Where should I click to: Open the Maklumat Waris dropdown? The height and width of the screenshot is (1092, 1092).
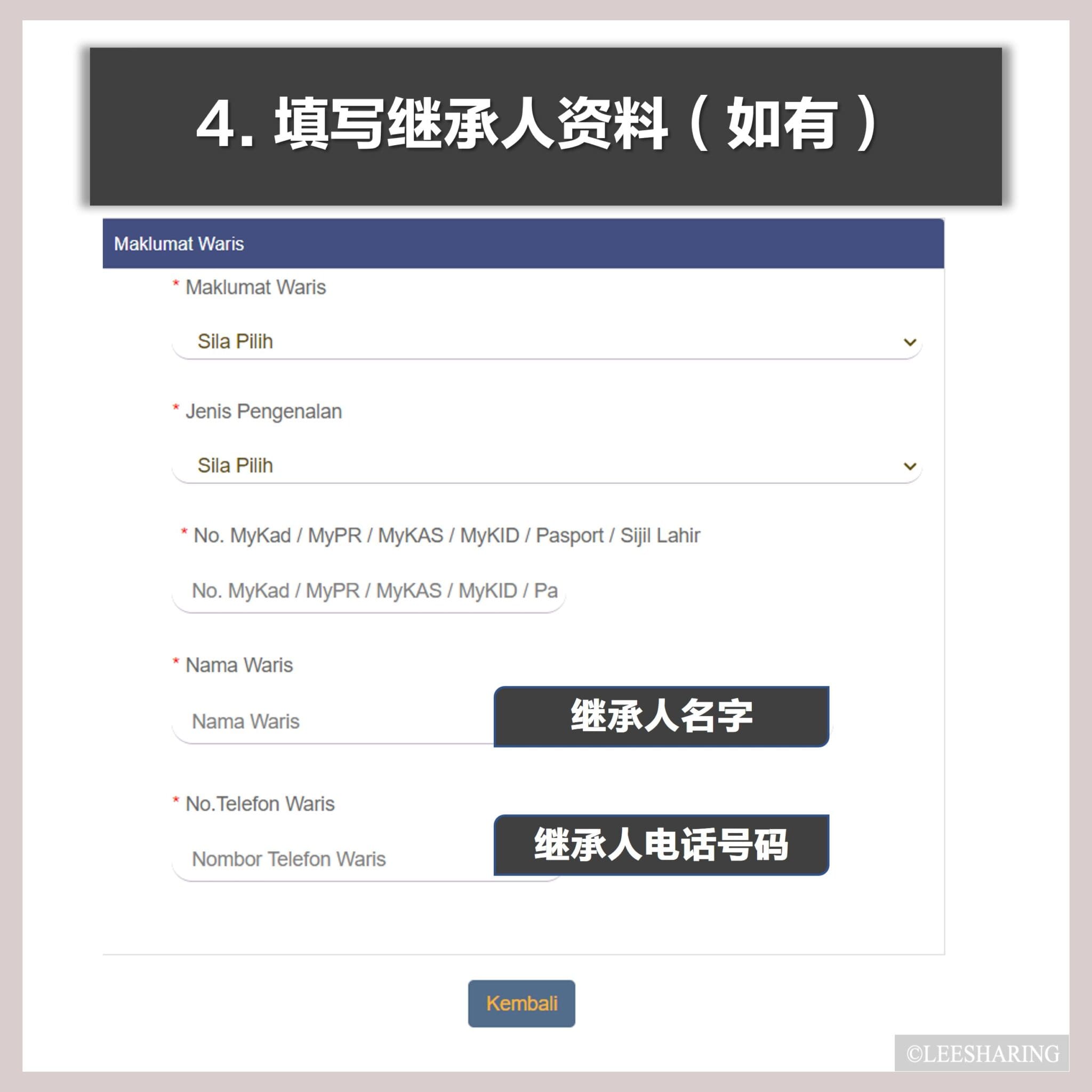coord(547,341)
